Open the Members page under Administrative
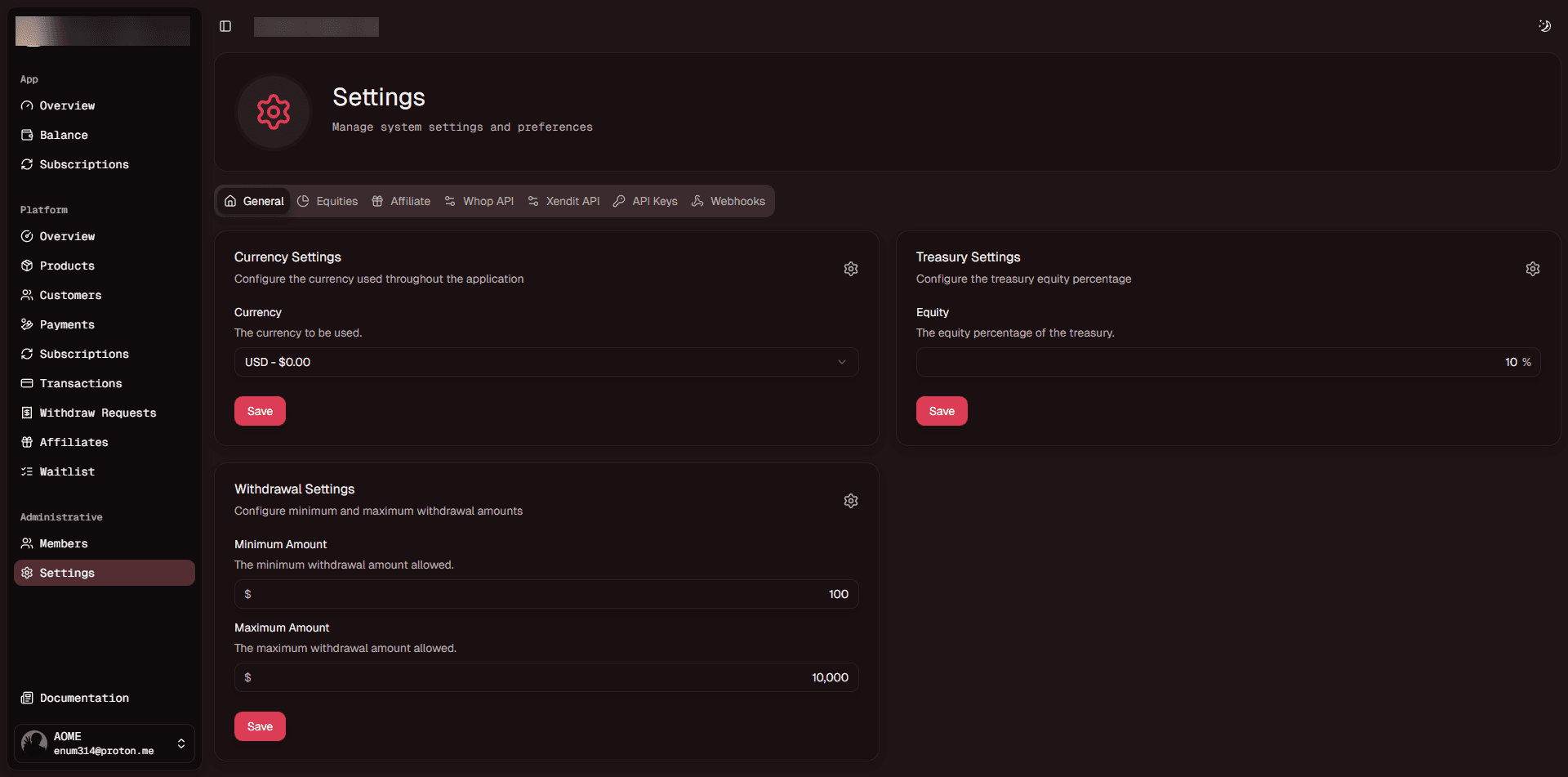The height and width of the screenshot is (777, 1568). click(64, 543)
